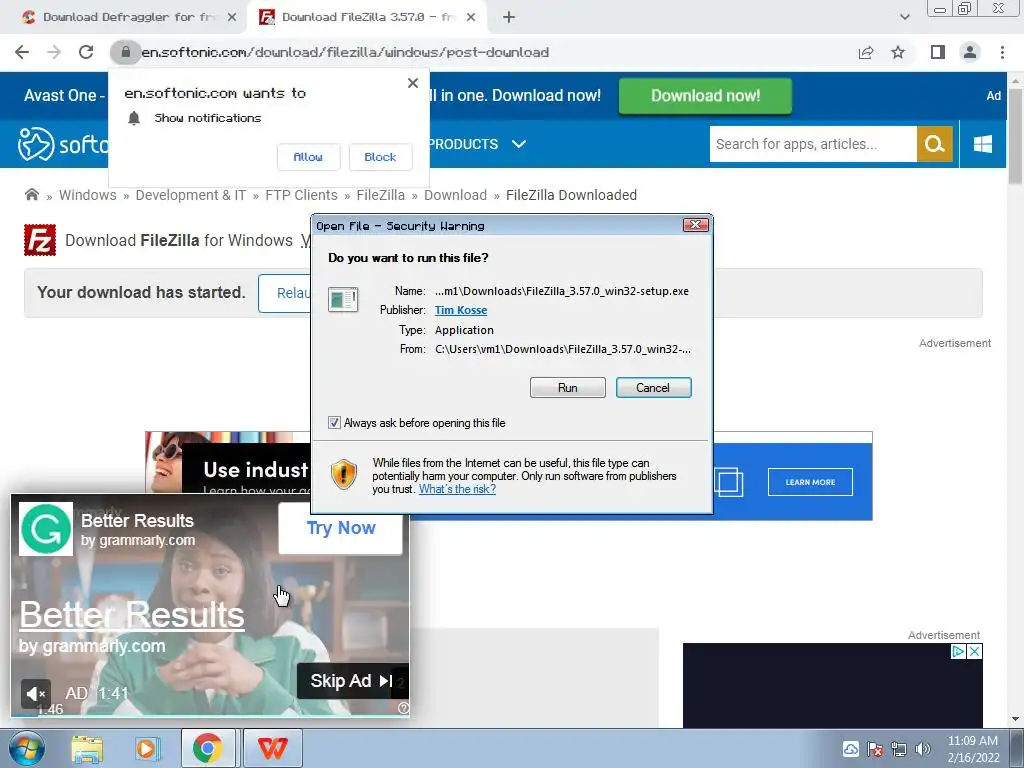The image size is (1024, 768).
Task: Click the orange search magnifier button
Action: point(935,144)
